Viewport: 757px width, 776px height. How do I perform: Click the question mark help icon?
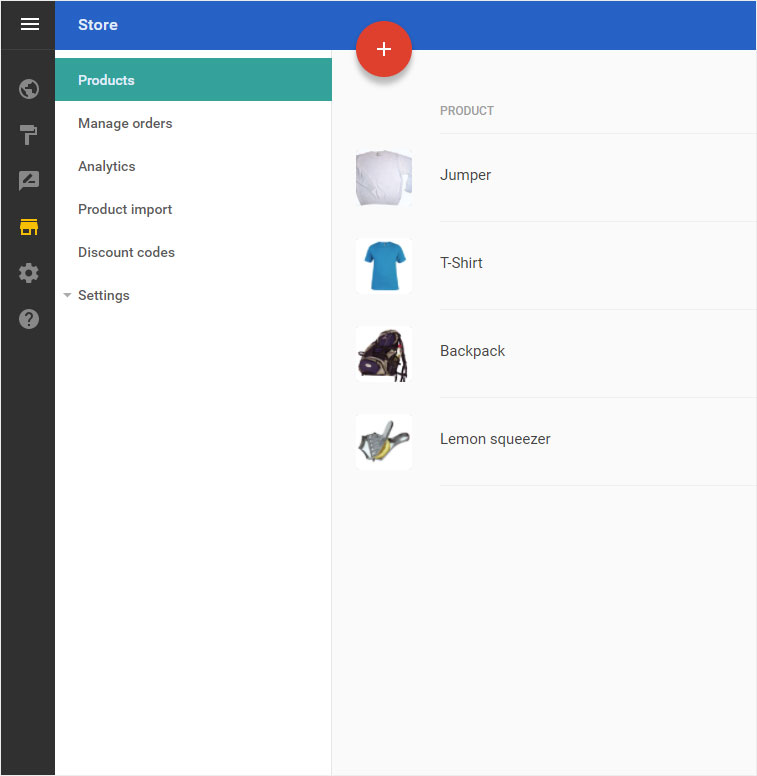click(29, 319)
